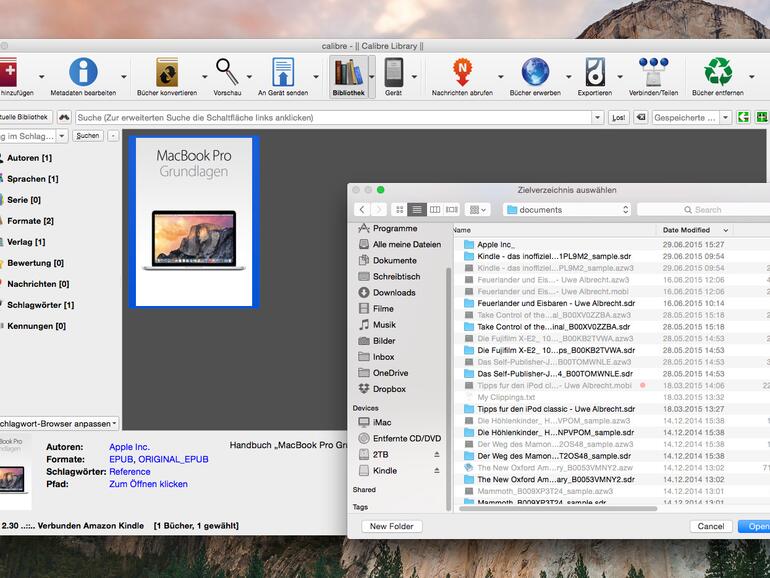The width and height of the screenshot is (770, 578).
Task: Click the Metadaten bearbeiten icon
Action: pyautogui.click(x=83, y=73)
